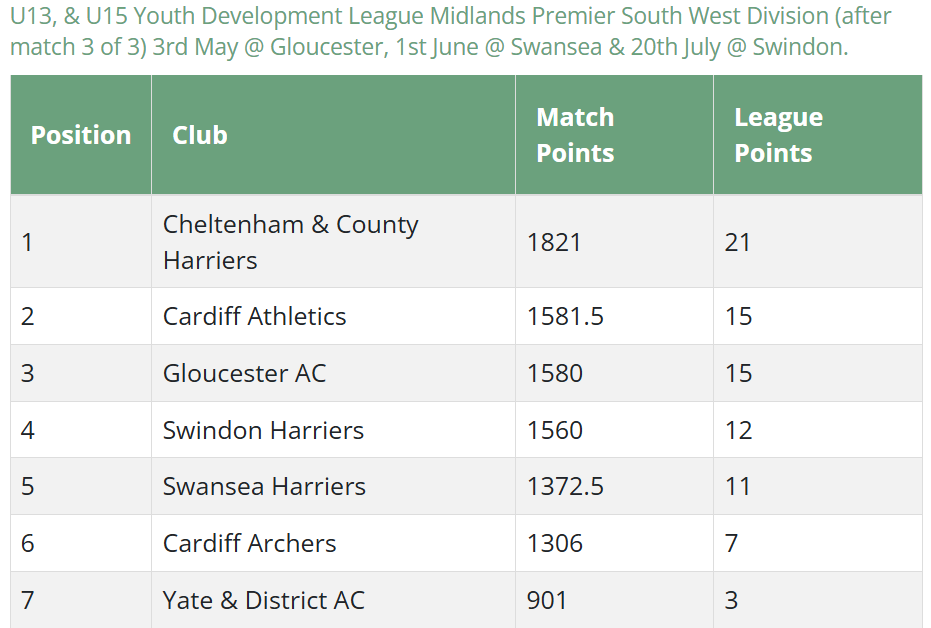Screen dimensions: 931x628
Task: Click the Swindon Harriers club name
Action: tap(263, 430)
